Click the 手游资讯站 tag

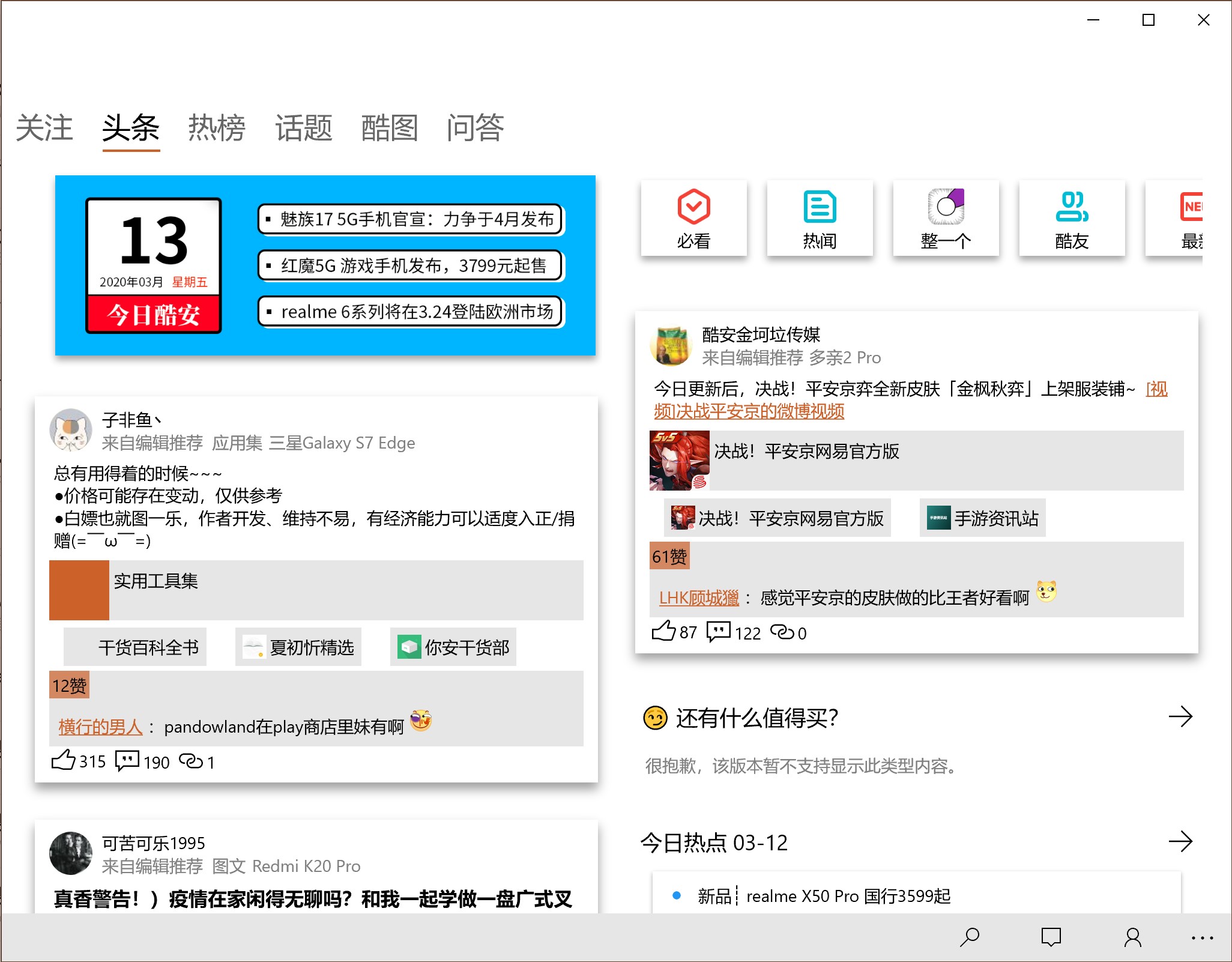[983, 518]
